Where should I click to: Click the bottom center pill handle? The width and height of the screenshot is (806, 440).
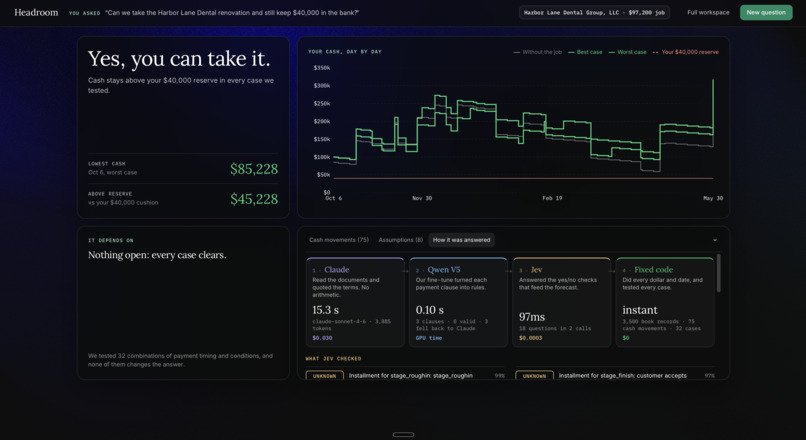coord(403,434)
